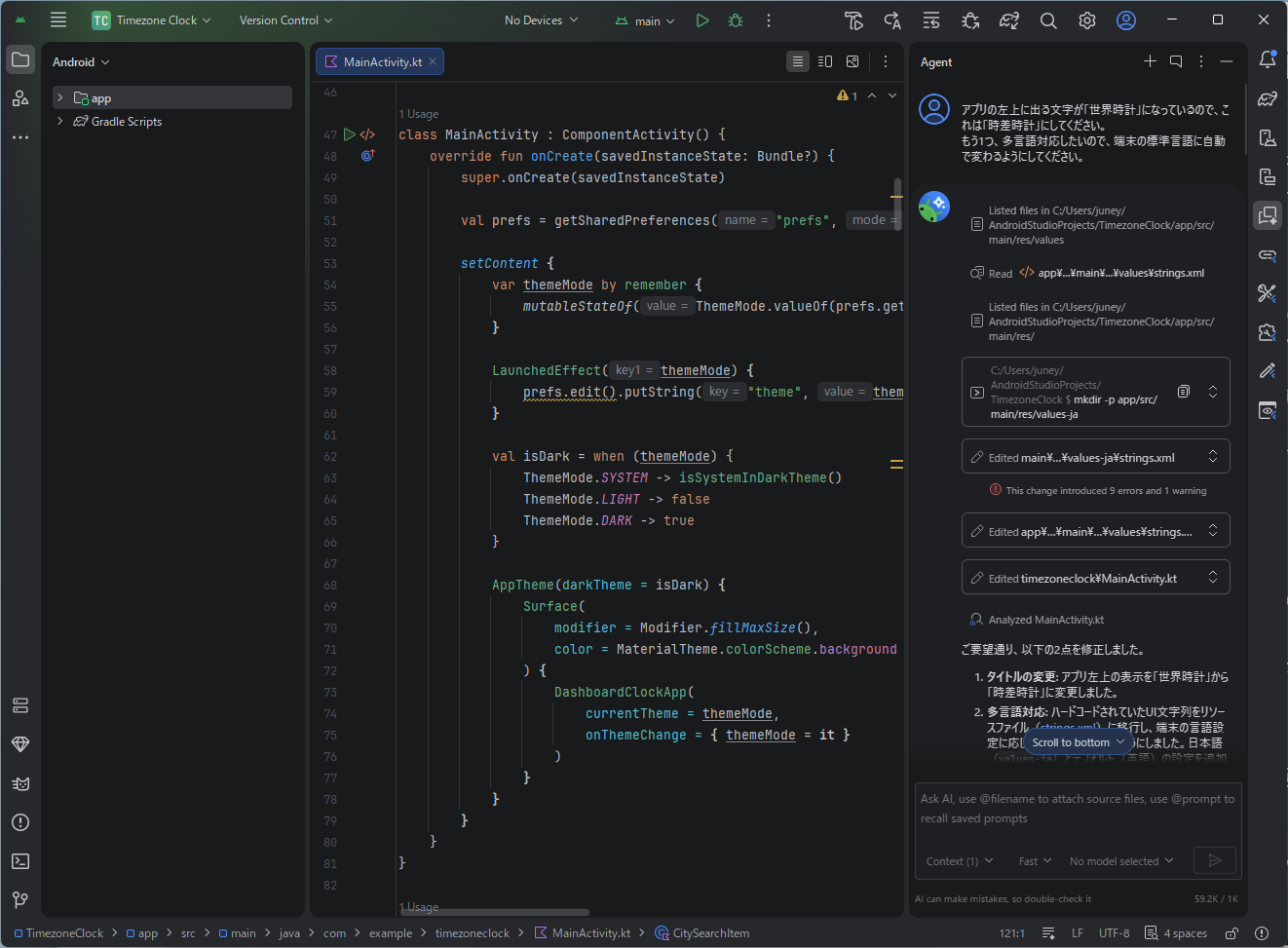The image size is (1288, 948).
Task: Close the MainActivity.kt tab
Action: coord(433,61)
